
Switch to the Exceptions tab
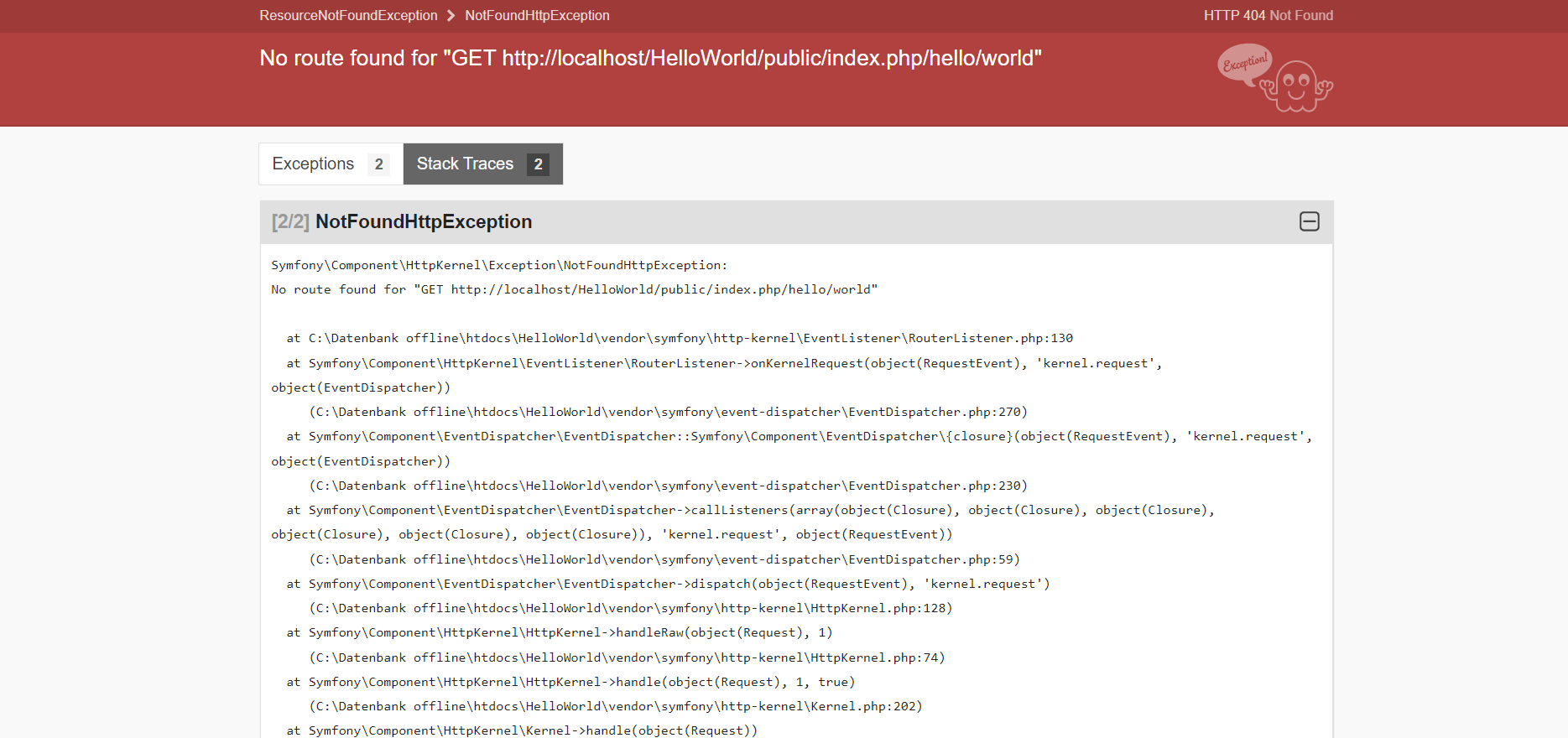point(314,164)
